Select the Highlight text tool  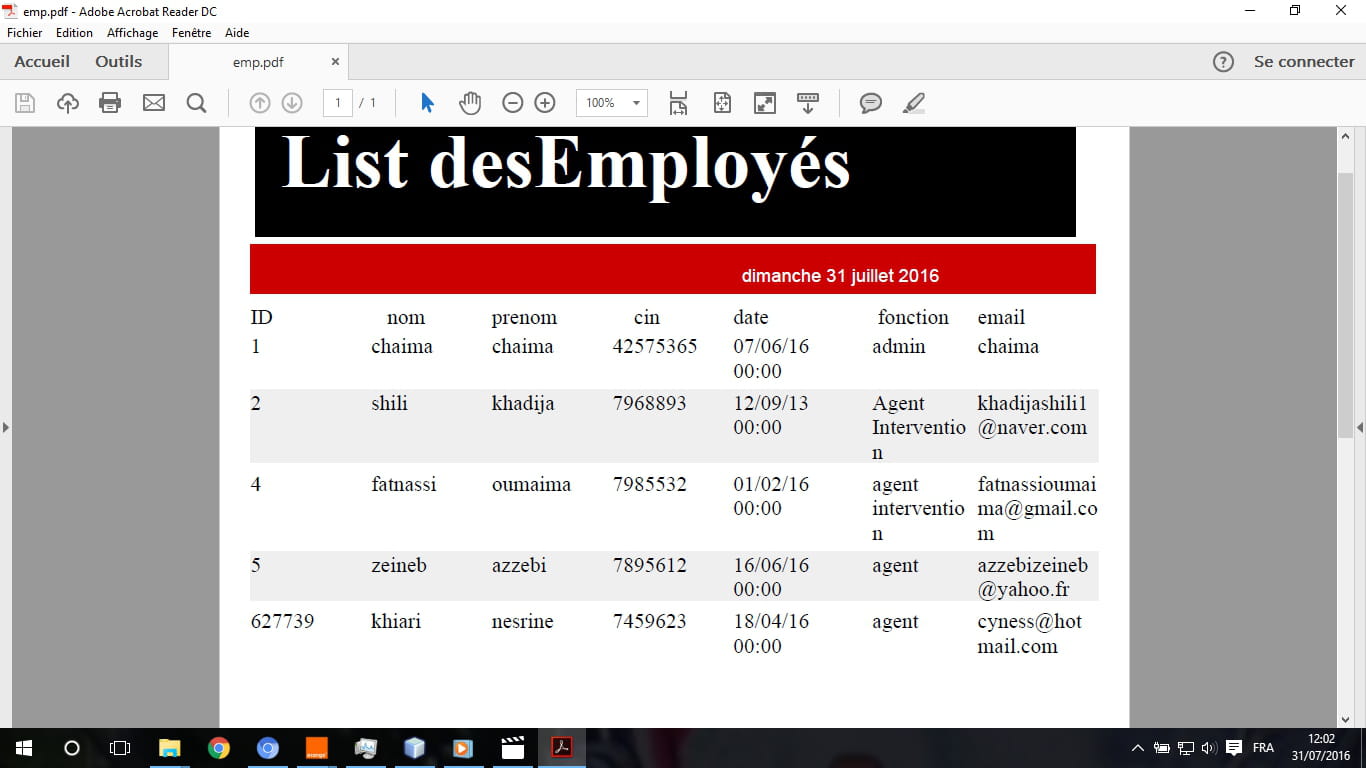914,103
